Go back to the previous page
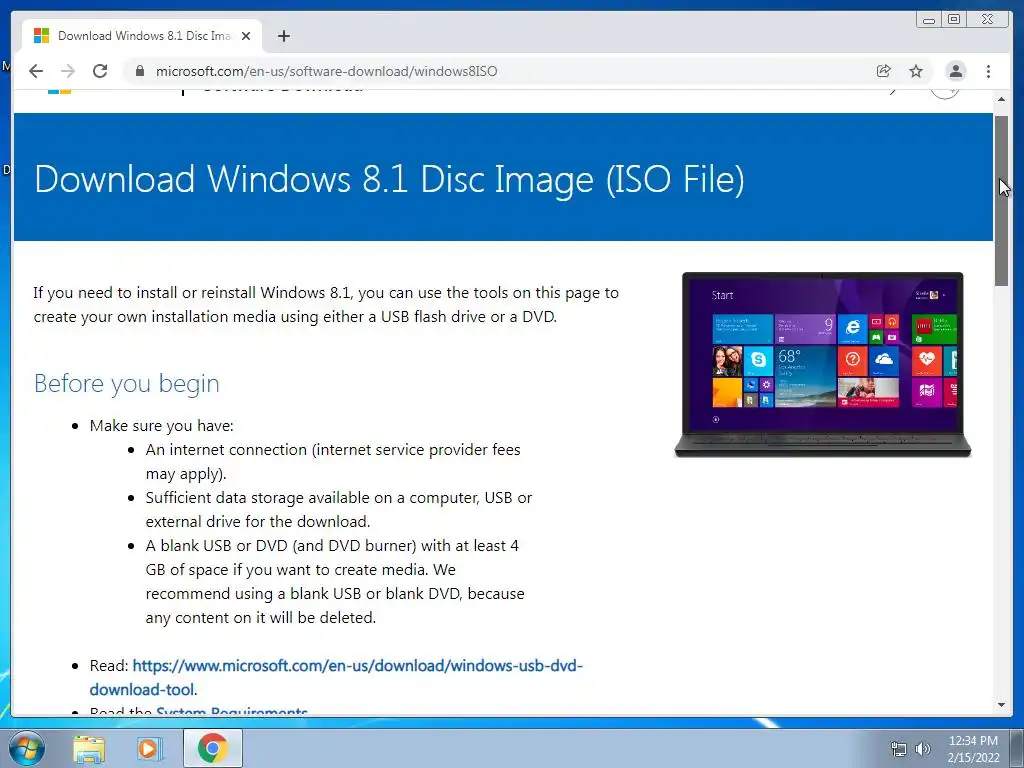Screen dimensions: 1024x768 click(36, 71)
